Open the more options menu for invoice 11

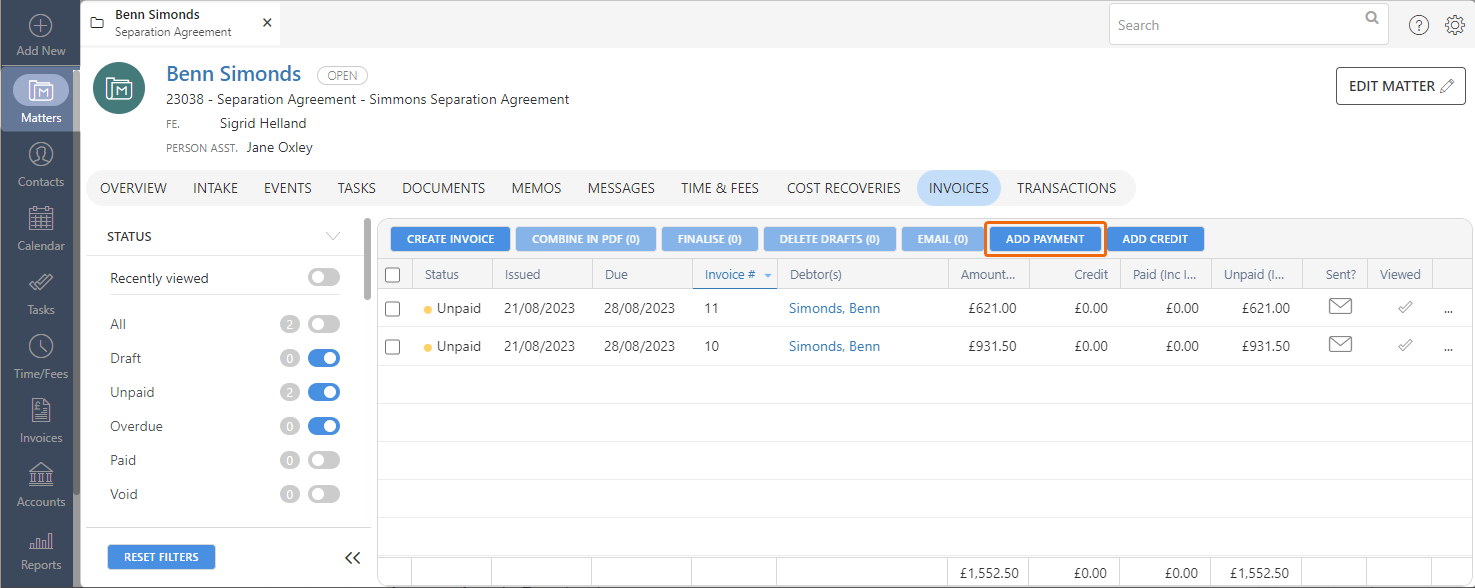pos(1448,309)
